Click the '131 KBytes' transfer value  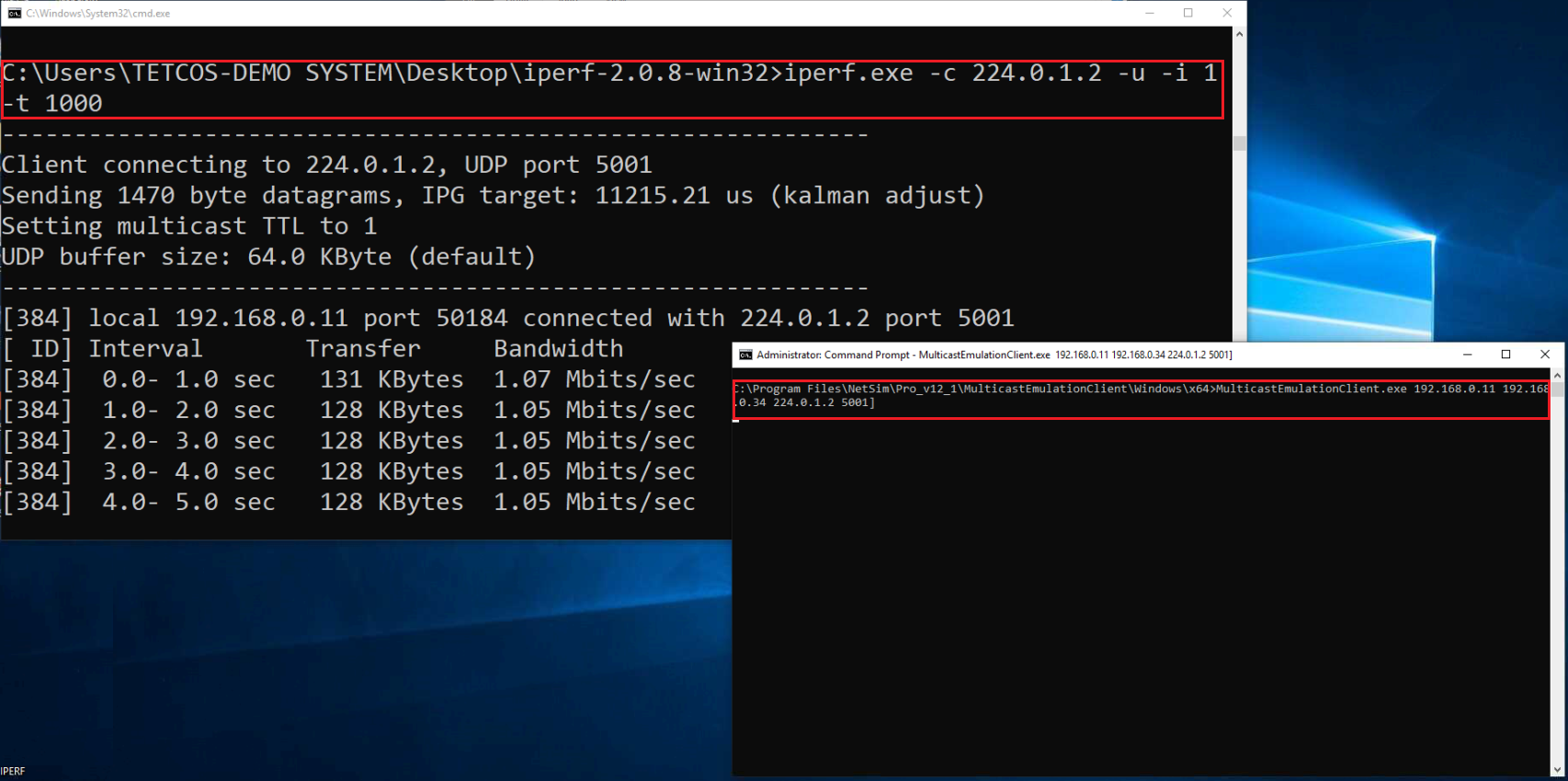(392, 379)
